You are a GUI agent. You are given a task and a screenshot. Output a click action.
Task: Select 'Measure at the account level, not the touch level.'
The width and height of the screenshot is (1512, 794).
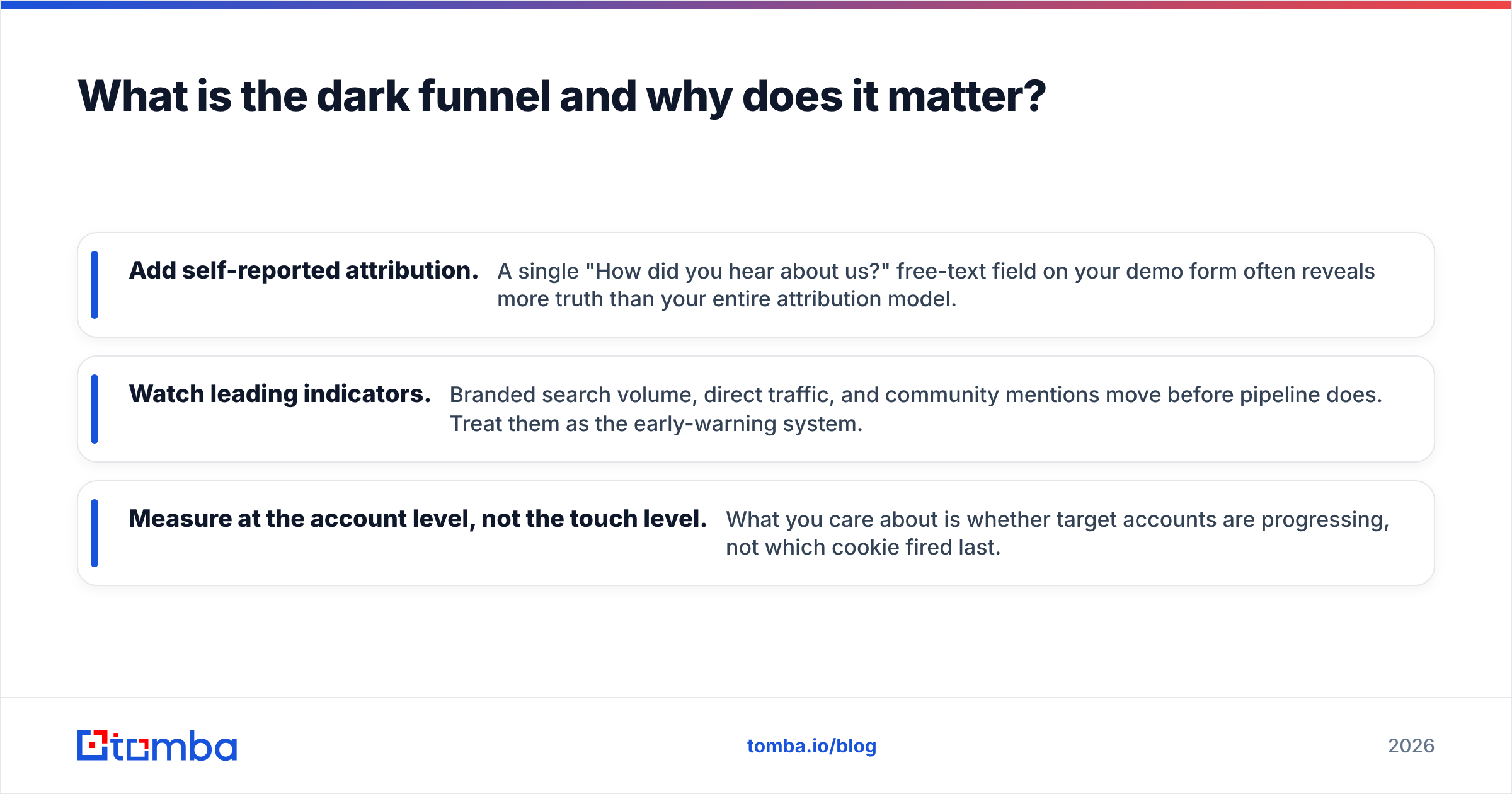[x=418, y=519]
